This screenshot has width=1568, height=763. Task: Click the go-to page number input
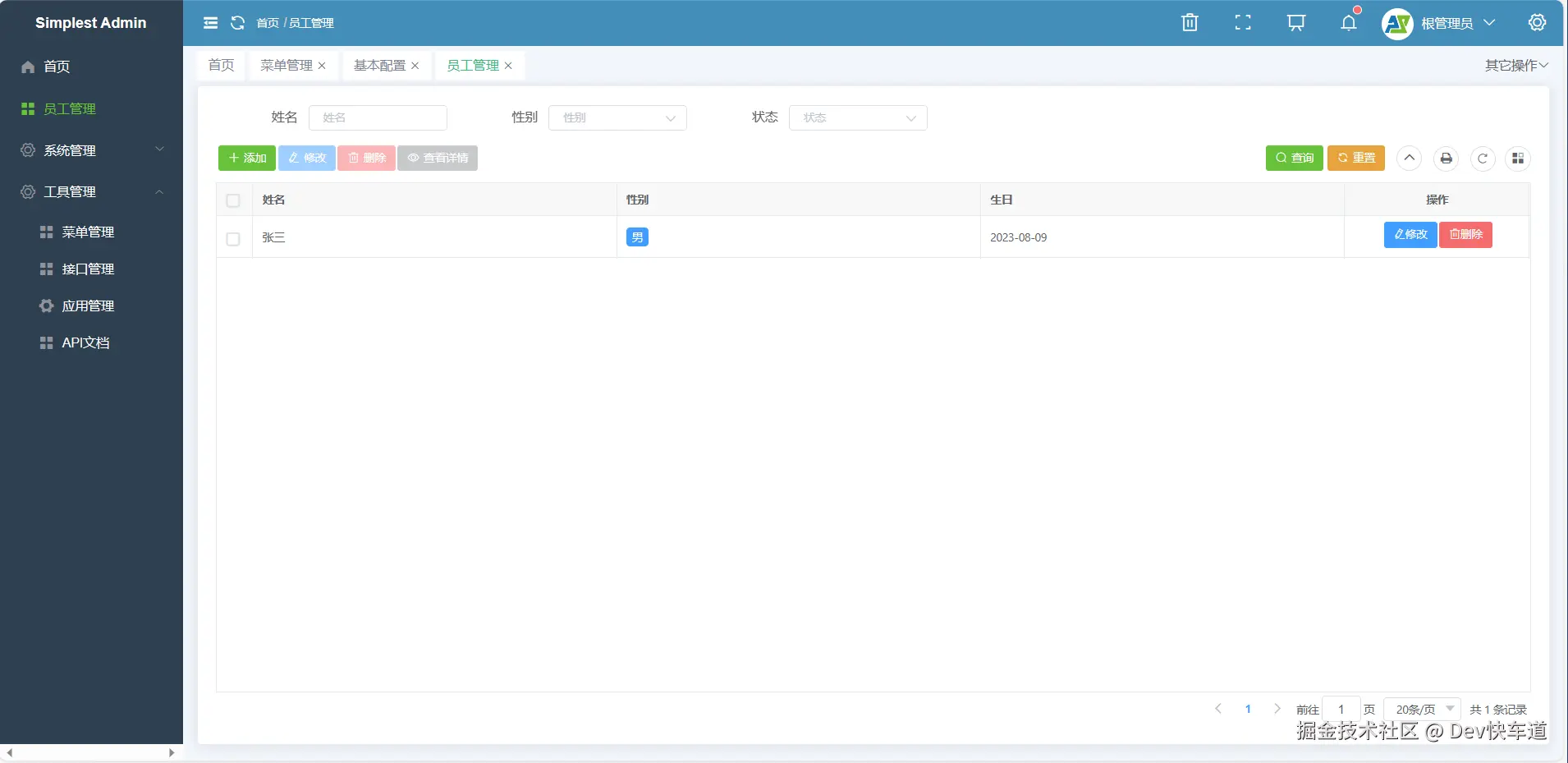tap(1341, 710)
